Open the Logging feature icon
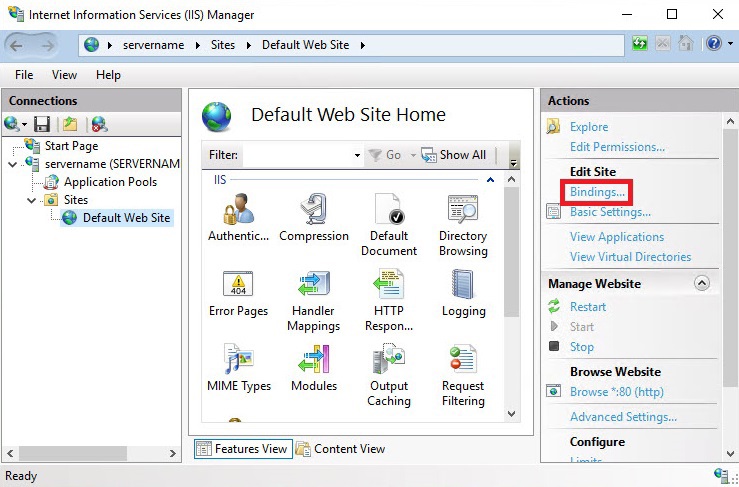The width and height of the screenshot is (739, 487). 463,283
